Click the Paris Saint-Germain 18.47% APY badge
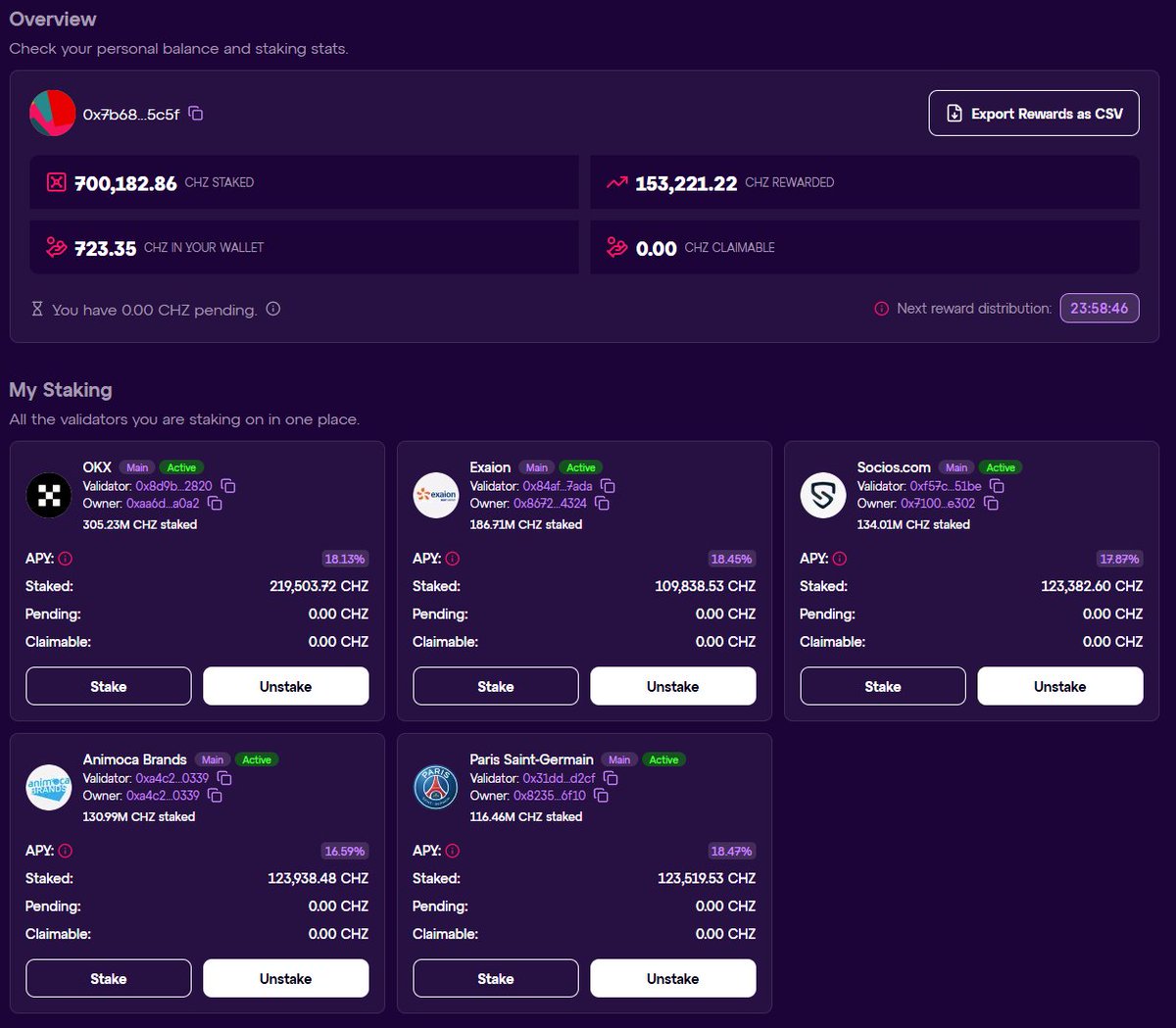Image resolution: width=1176 pixels, height=1028 pixels. [732, 851]
